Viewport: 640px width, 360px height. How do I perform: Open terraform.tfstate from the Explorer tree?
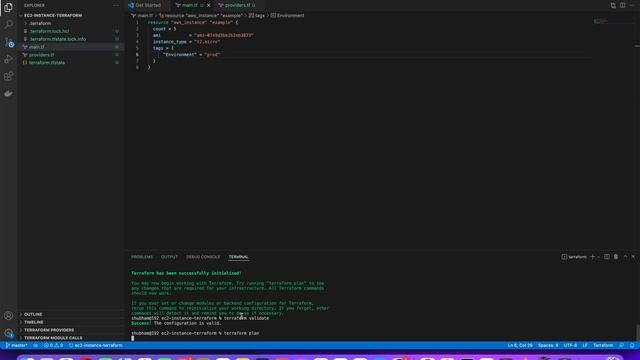point(71,62)
